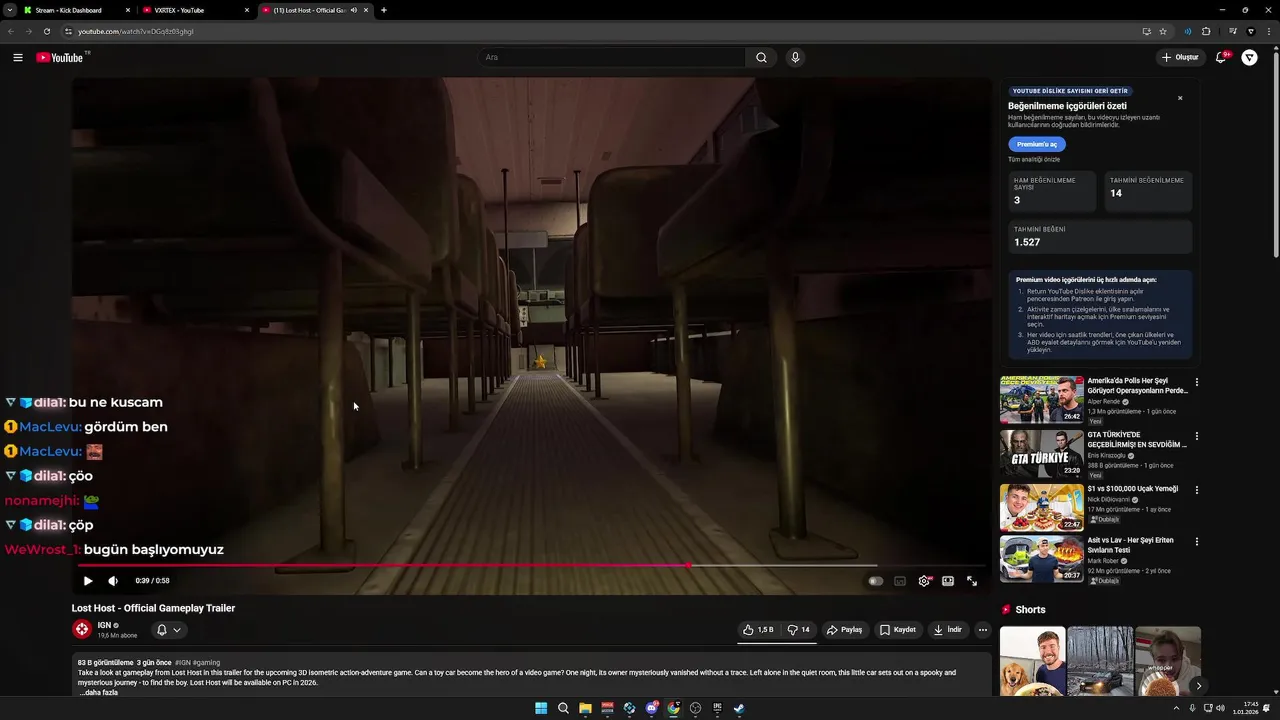Enter fullscreen mode

[x=972, y=581]
